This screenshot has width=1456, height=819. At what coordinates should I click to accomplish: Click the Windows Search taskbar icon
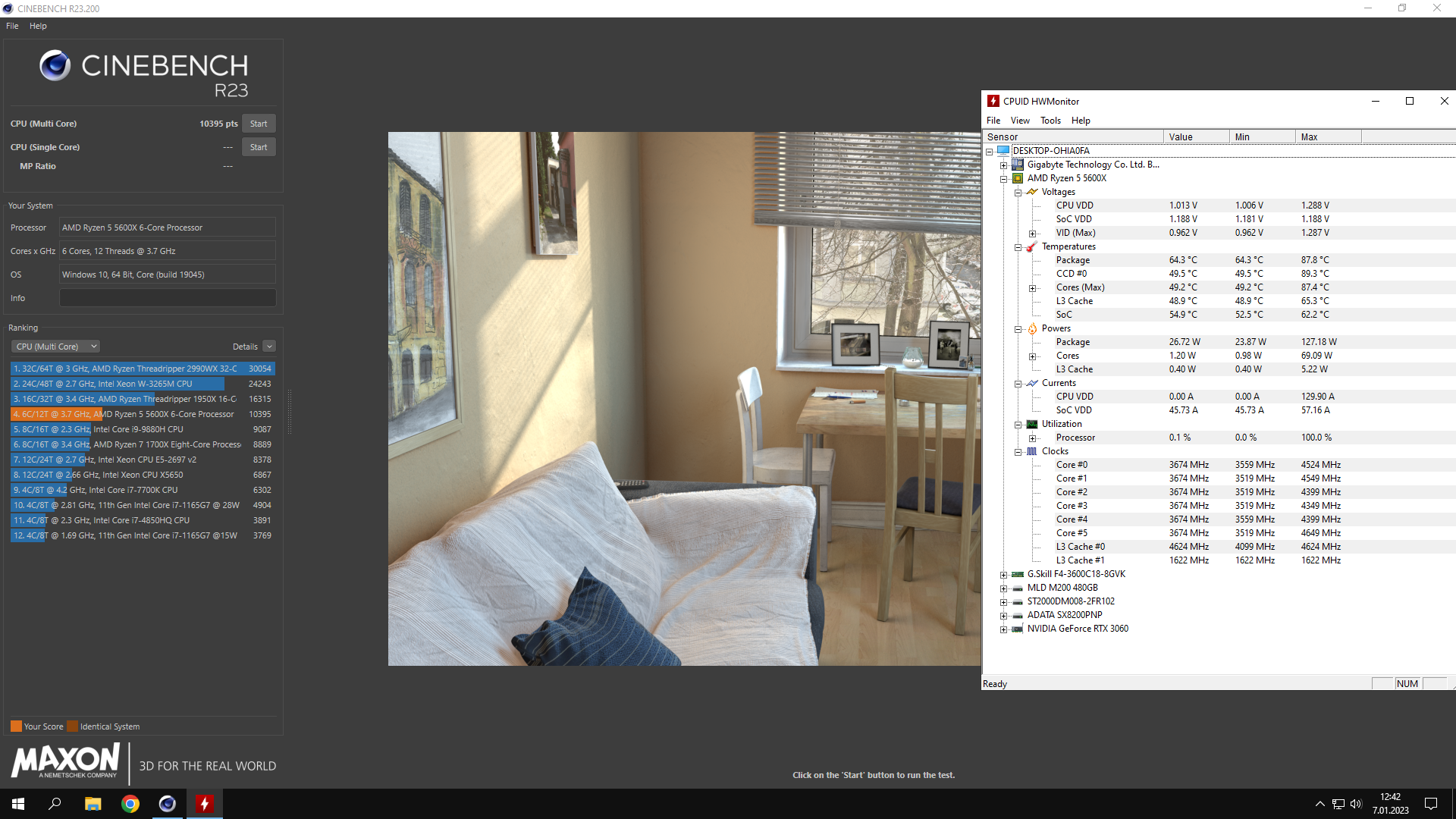point(55,804)
